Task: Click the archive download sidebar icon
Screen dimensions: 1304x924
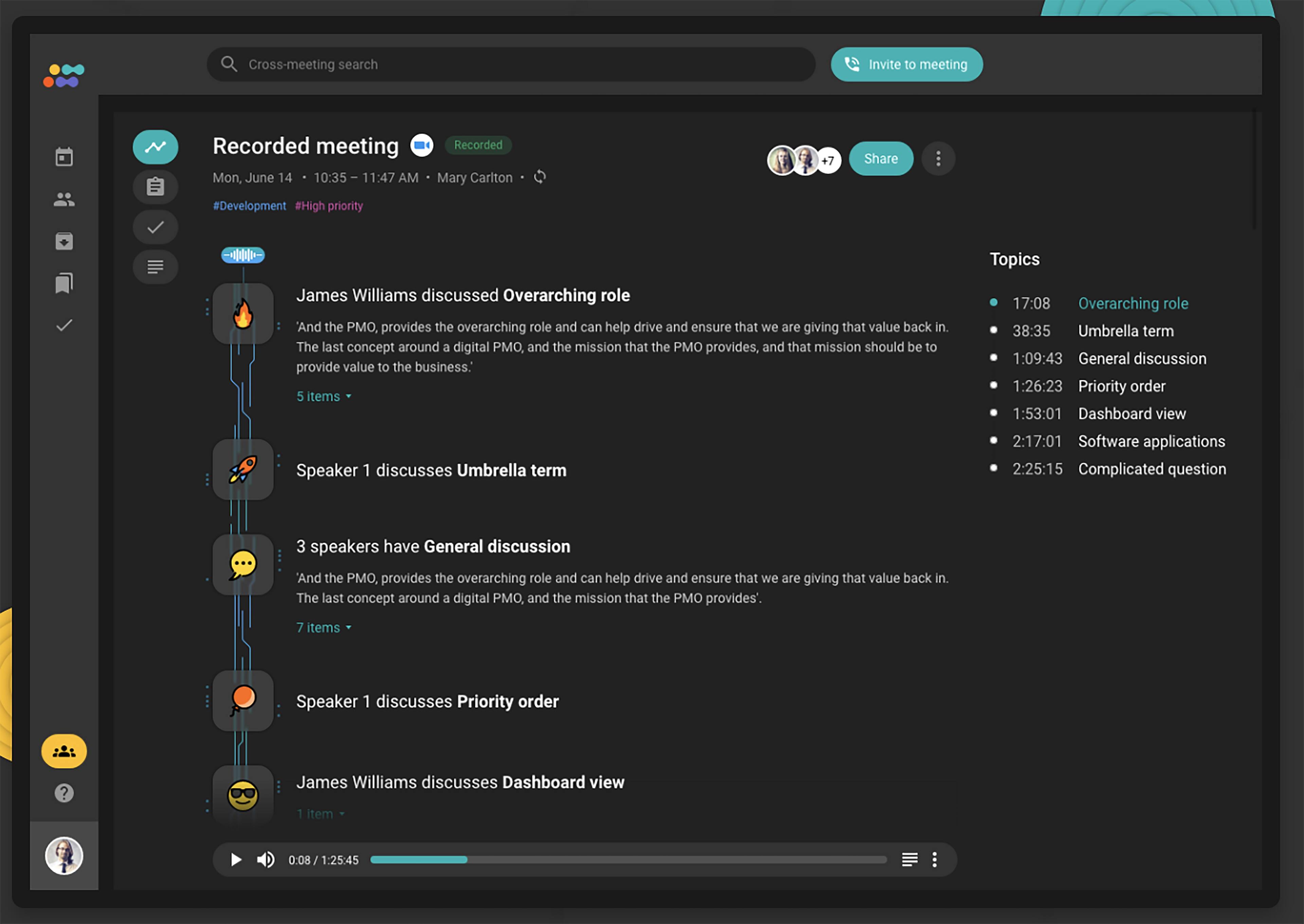Action: [x=64, y=241]
